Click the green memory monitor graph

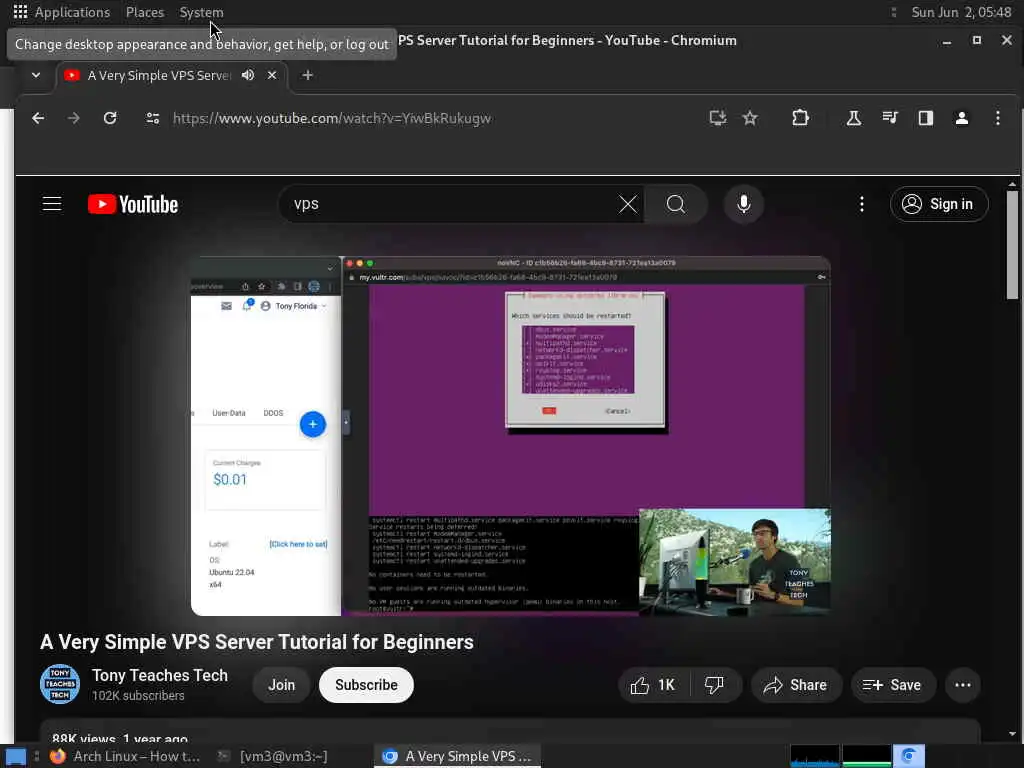click(x=866, y=756)
